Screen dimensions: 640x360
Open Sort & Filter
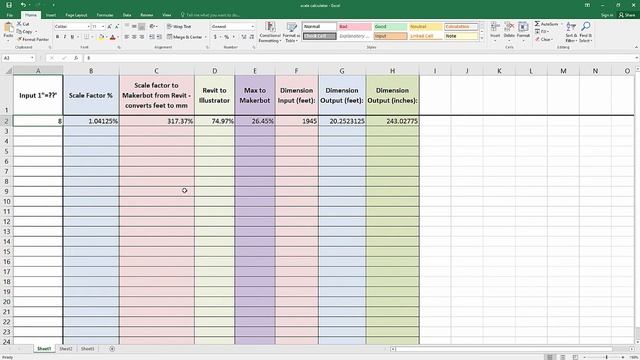[x=571, y=32]
